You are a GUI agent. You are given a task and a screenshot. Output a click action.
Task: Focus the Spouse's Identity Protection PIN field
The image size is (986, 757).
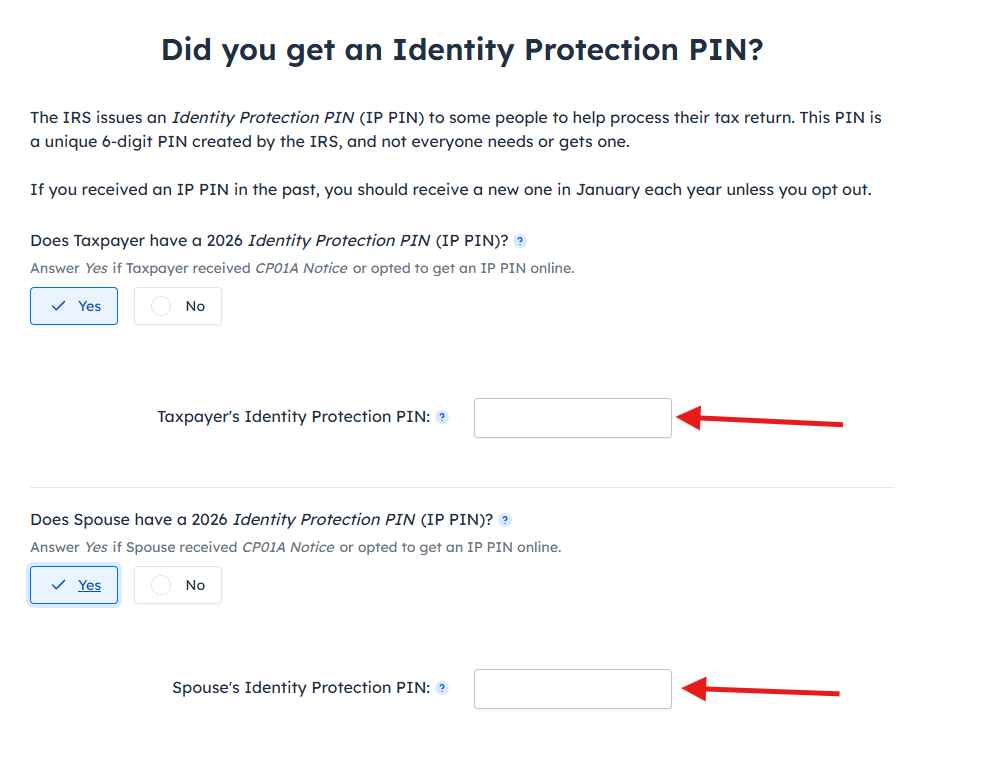(x=572, y=689)
